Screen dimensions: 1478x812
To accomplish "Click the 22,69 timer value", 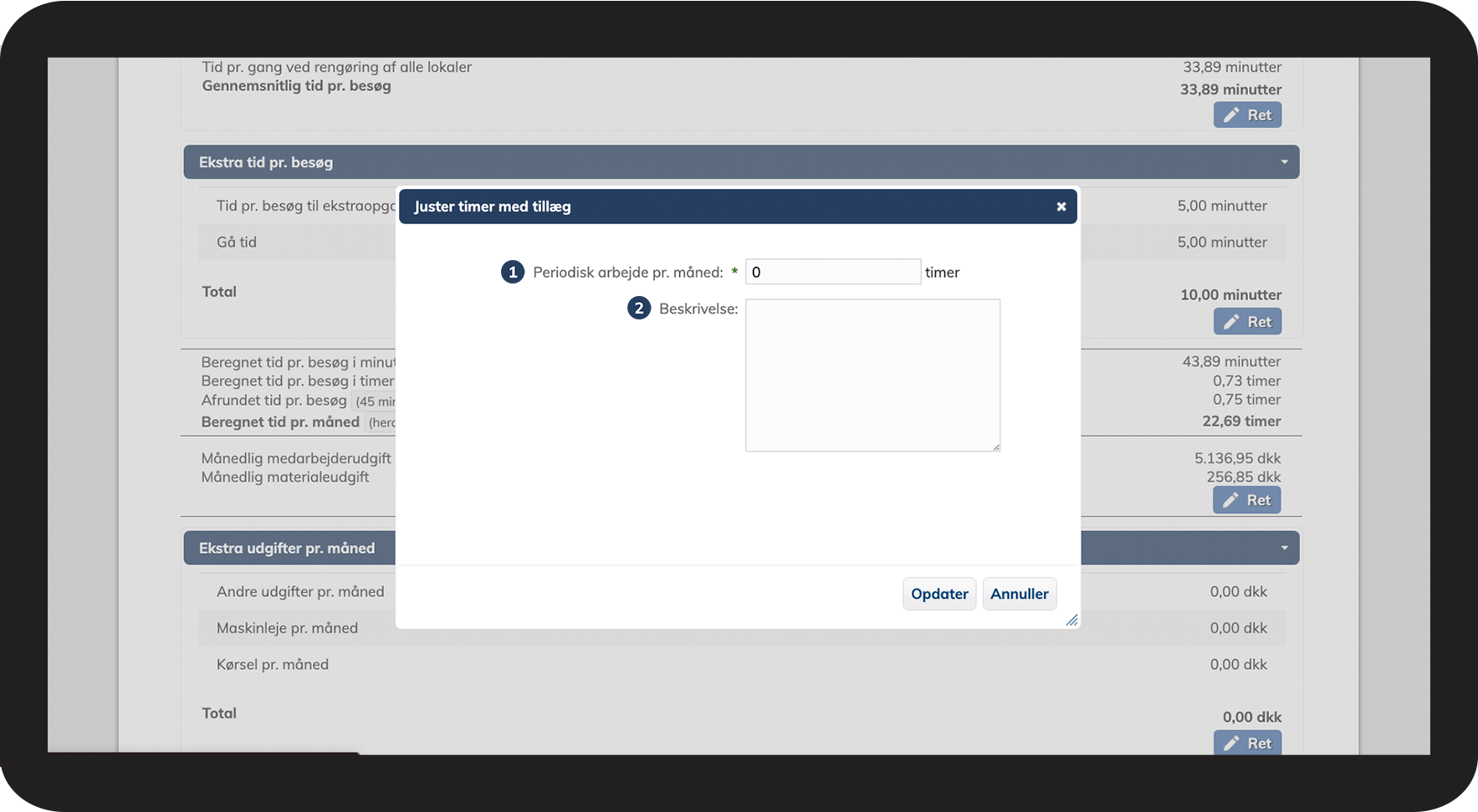I will coord(1241,421).
